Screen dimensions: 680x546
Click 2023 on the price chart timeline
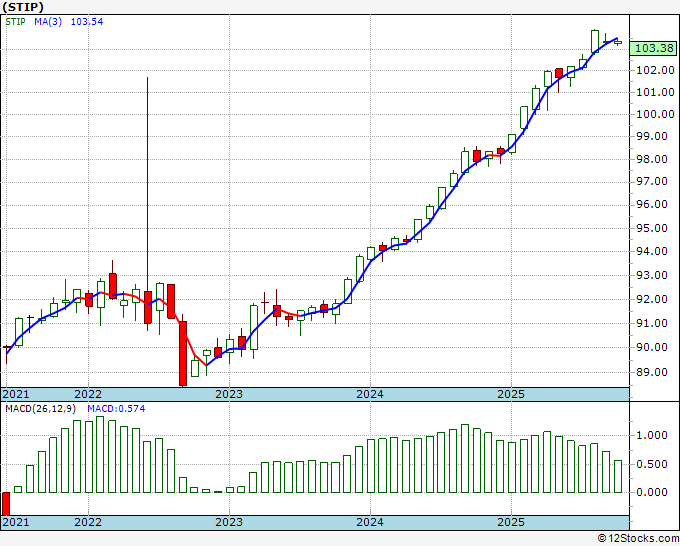(229, 394)
